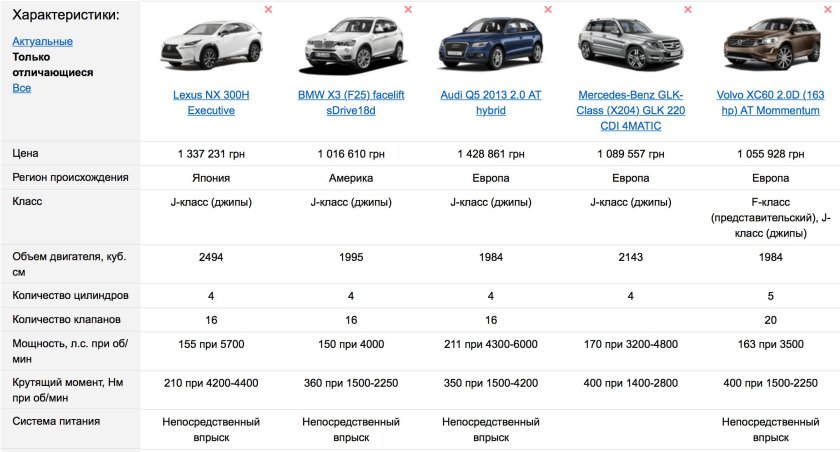This screenshot has height=452, width=840.
Task: Select the Только отличающиеся filter
Action: [x=52, y=65]
